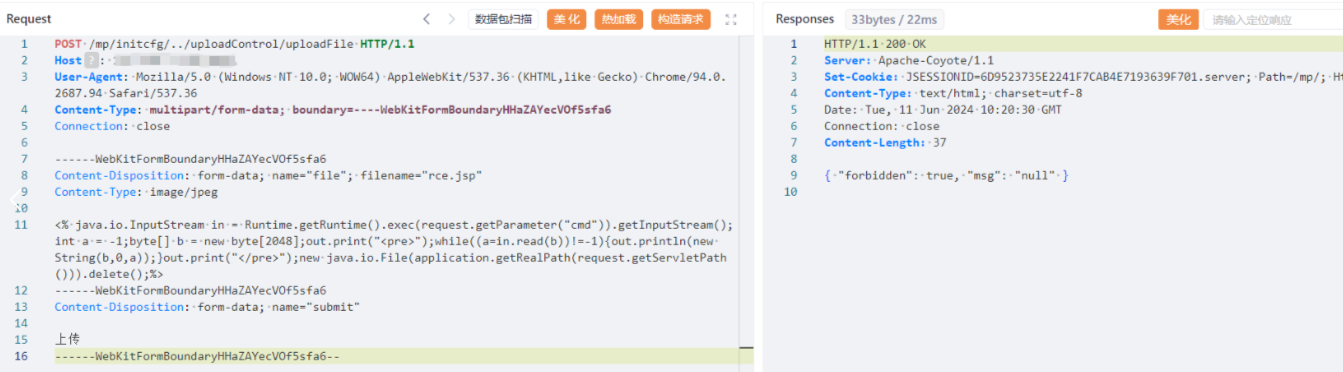Click the Responses panel title
1343x372 pixels.
tap(805, 19)
